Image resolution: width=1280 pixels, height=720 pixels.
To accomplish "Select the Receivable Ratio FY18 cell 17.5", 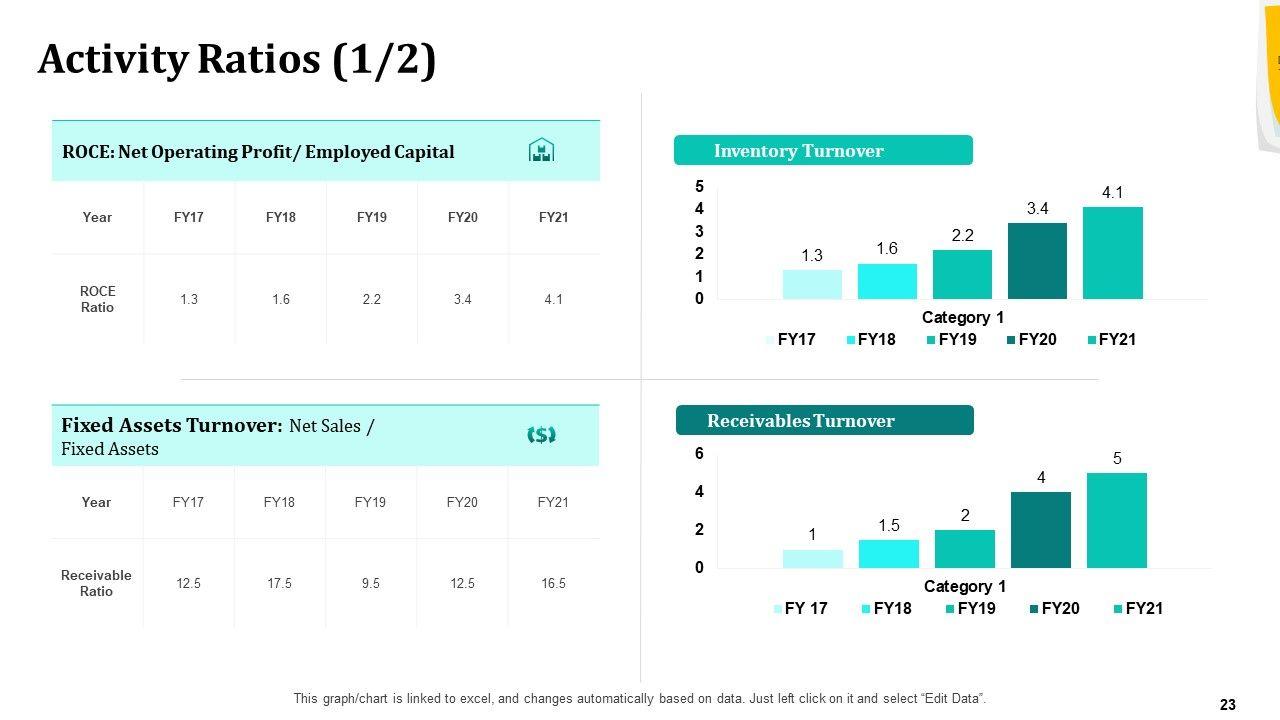I will (x=279, y=583).
